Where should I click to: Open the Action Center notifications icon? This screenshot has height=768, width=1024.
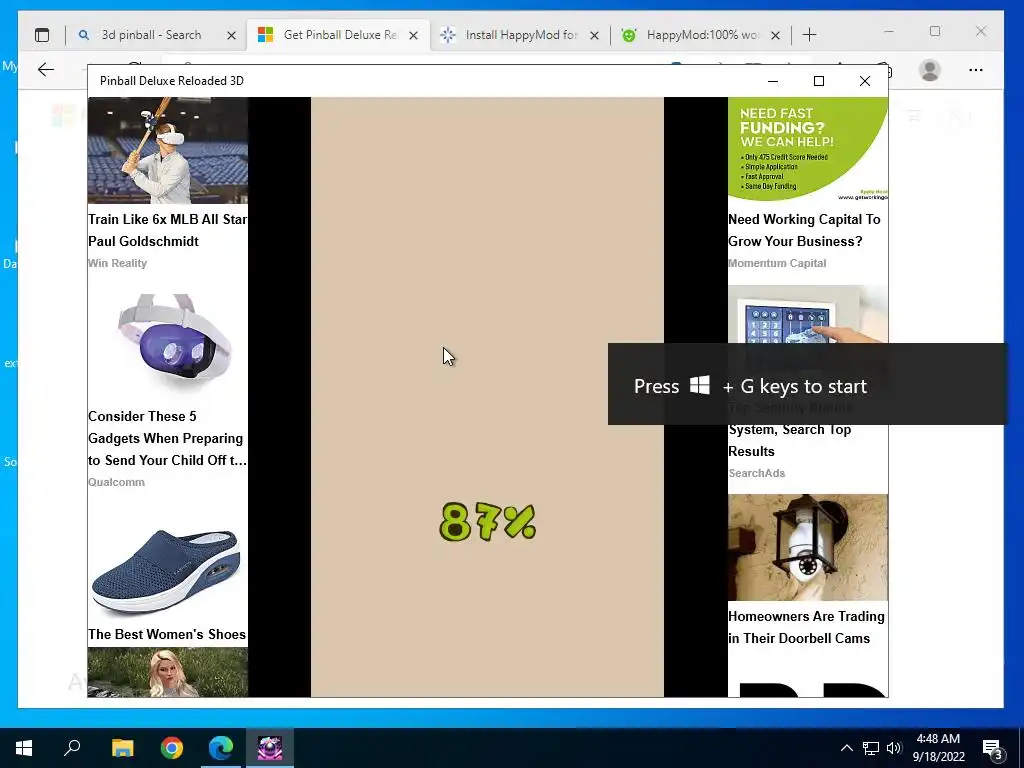point(992,748)
